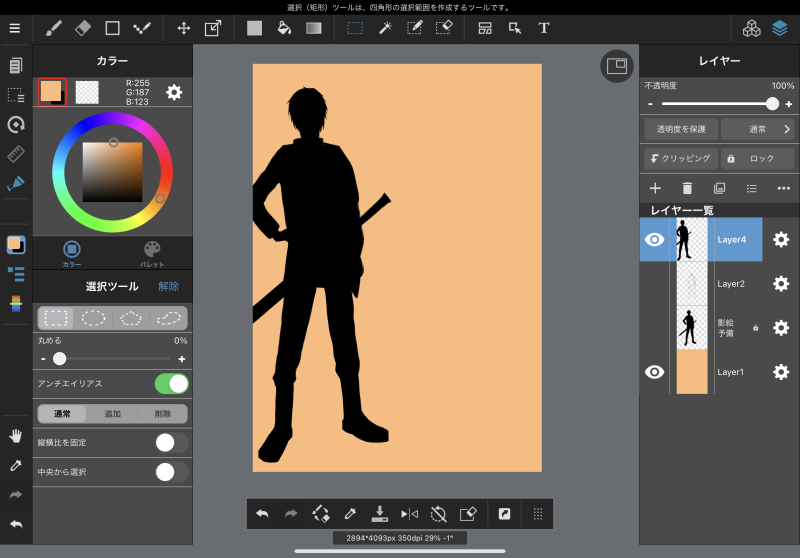Add a new layer with plus icon
Viewport: 800px width, 558px height.
coord(655,187)
